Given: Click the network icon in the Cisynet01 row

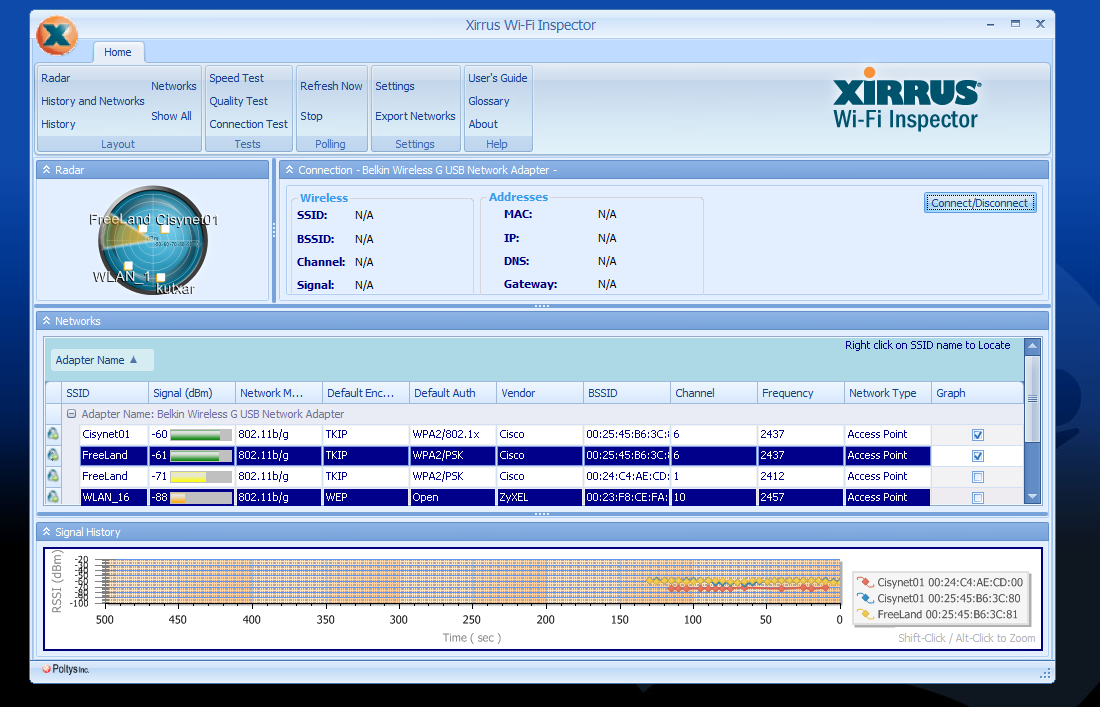Looking at the screenshot, I should 53,434.
